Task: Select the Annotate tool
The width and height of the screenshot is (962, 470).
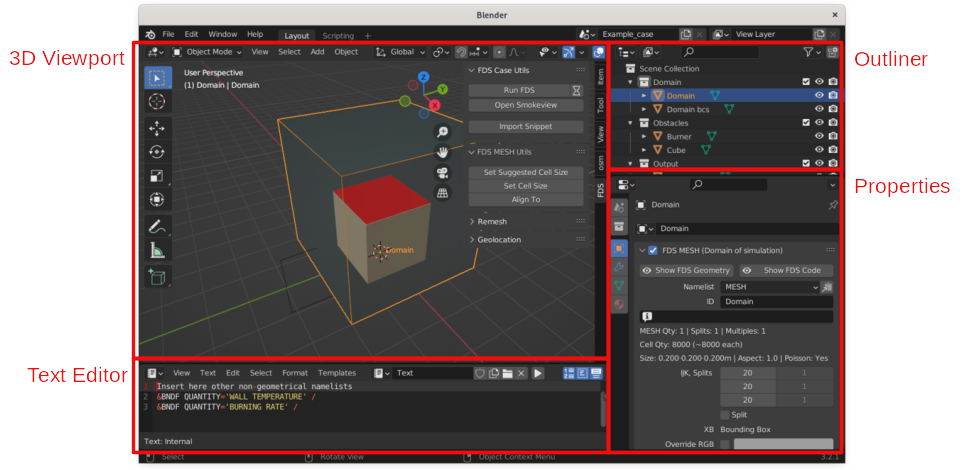Action: coord(158,226)
